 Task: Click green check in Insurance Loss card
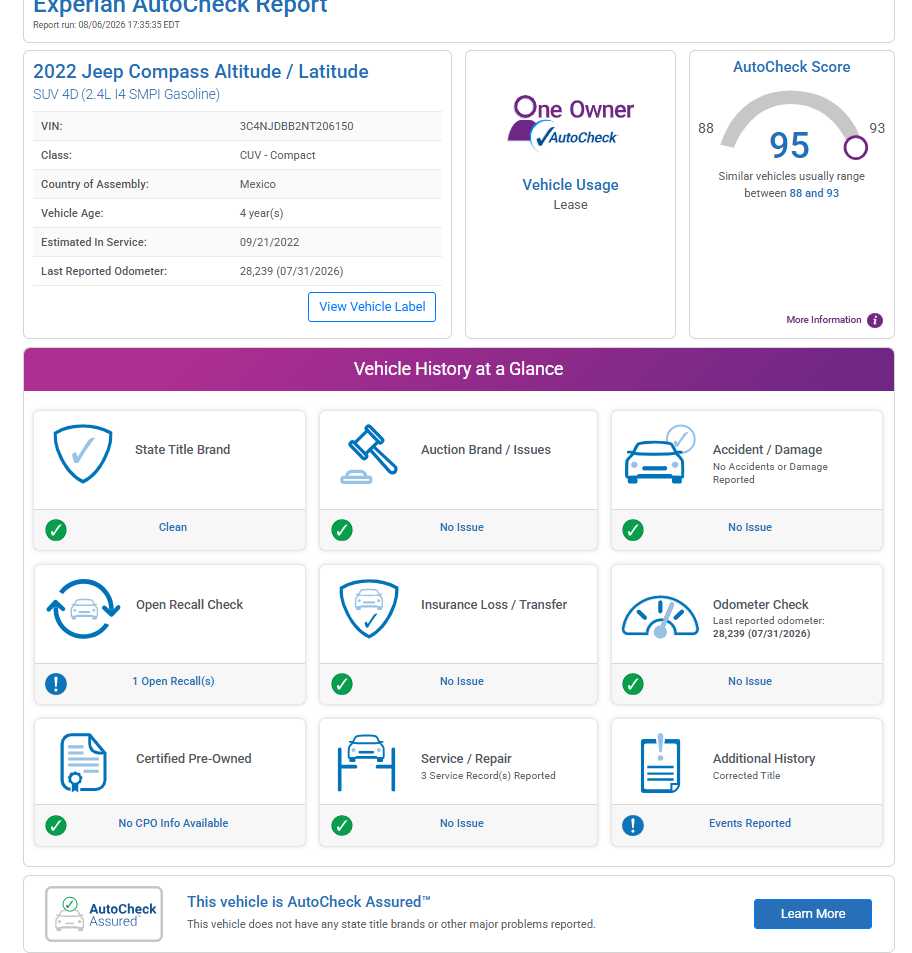pyautogui.click(x=341, y=684)
